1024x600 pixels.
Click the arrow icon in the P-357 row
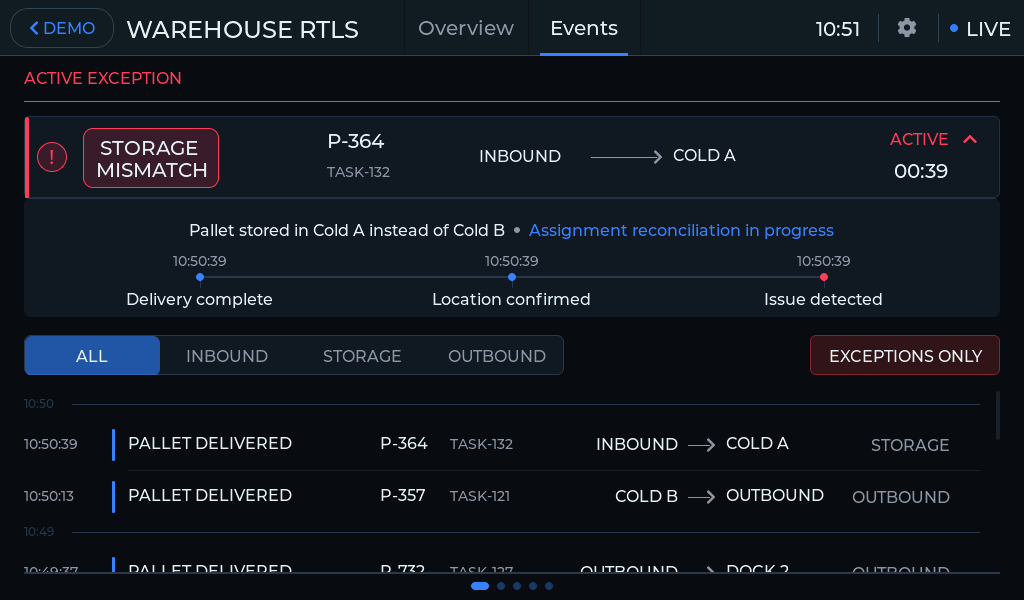tap(702, 497)
